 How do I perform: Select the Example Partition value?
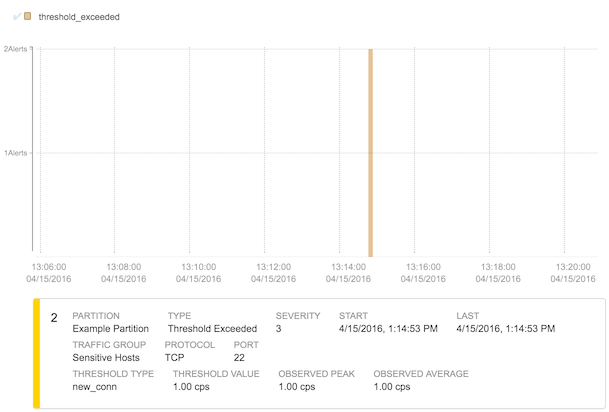pos(111,328)
